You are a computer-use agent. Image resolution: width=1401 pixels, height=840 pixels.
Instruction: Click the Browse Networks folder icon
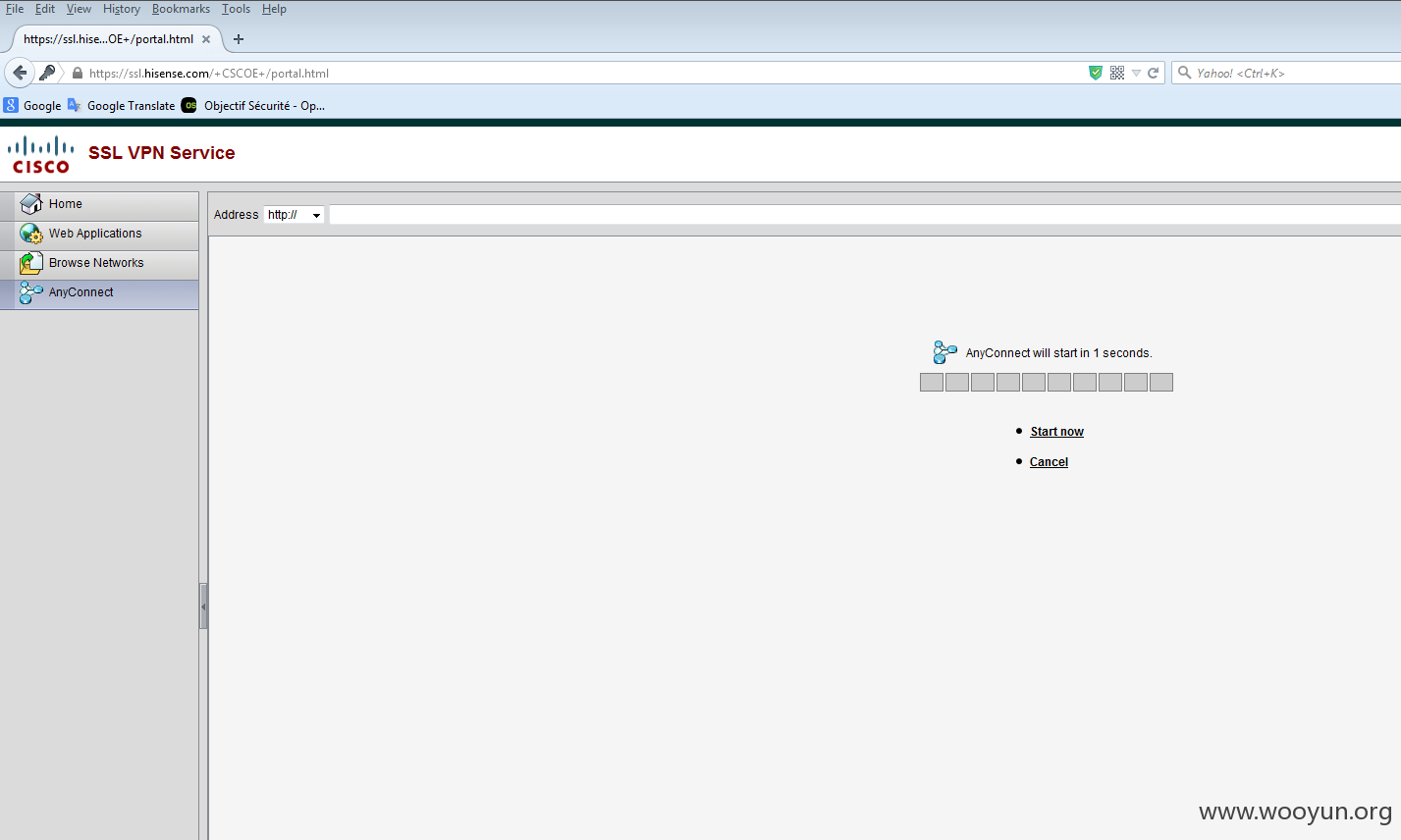(31, 263)
